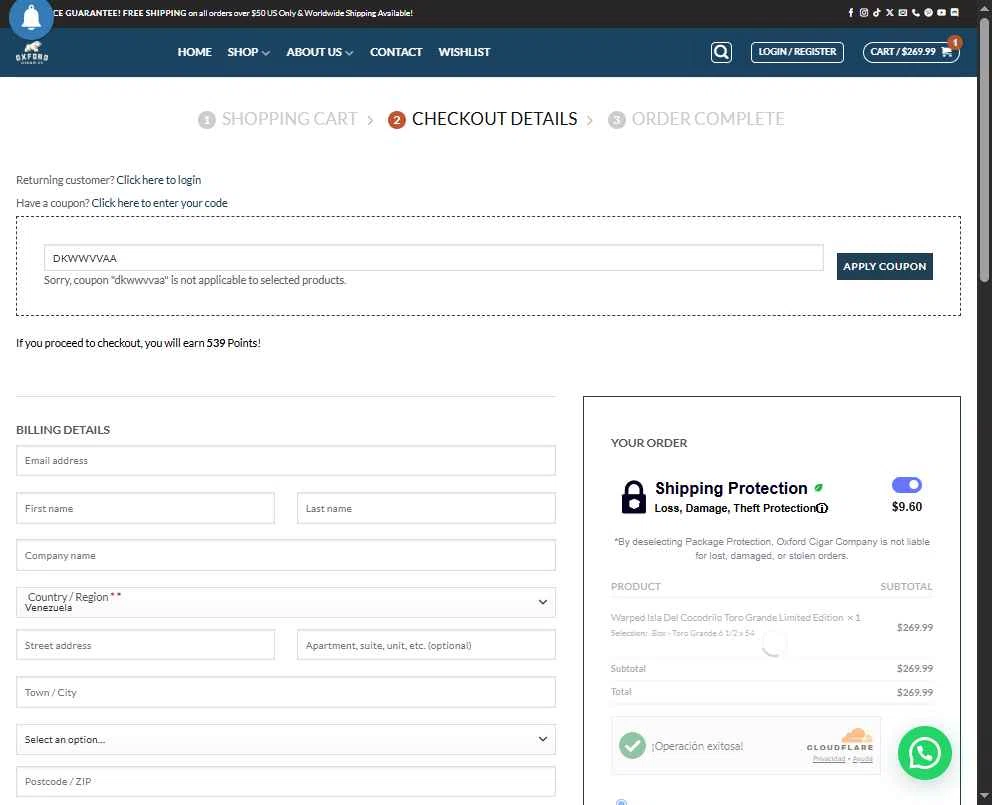Click 'Click here to enter your code' link
This screenshot has width=992, height=805.
tap(159, 203)
